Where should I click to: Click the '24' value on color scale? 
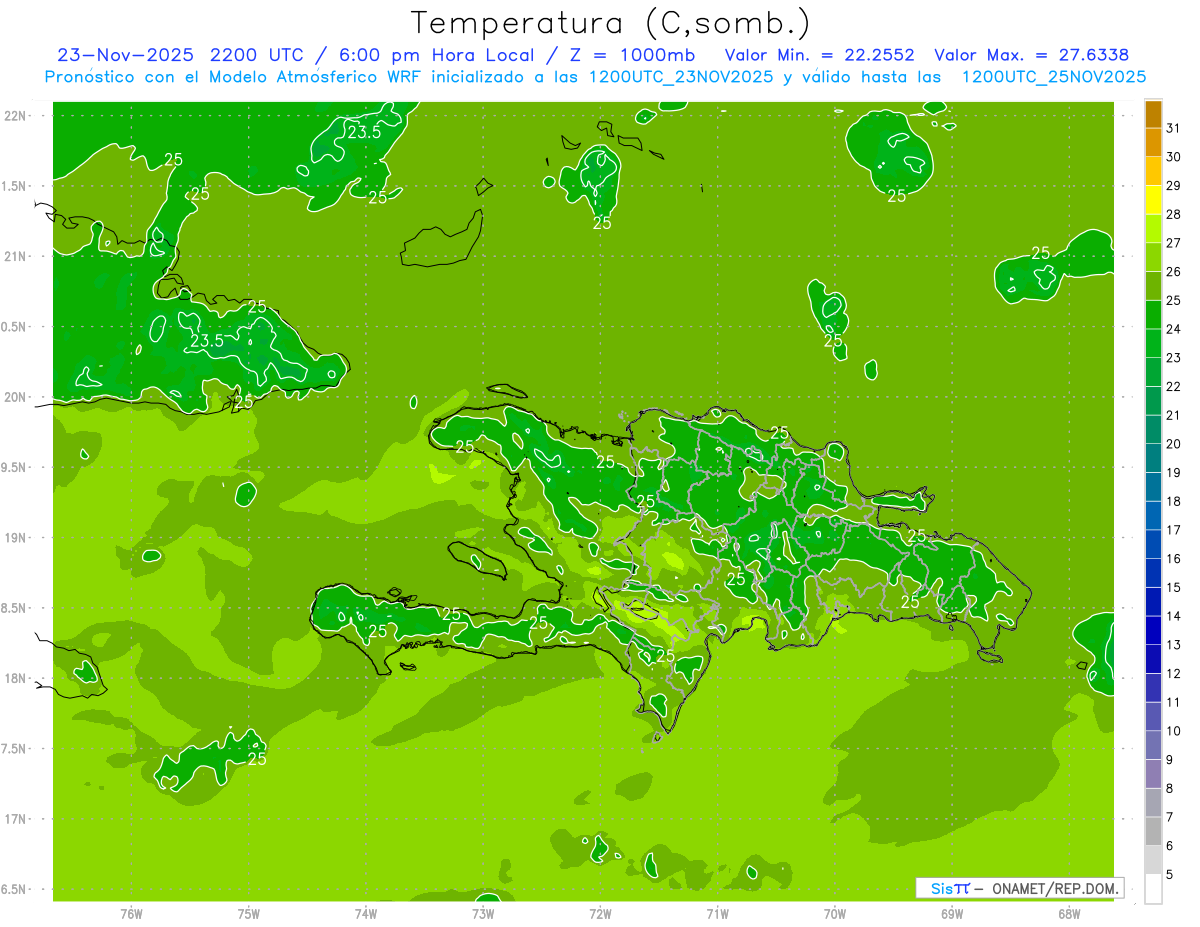[1174, 329]
